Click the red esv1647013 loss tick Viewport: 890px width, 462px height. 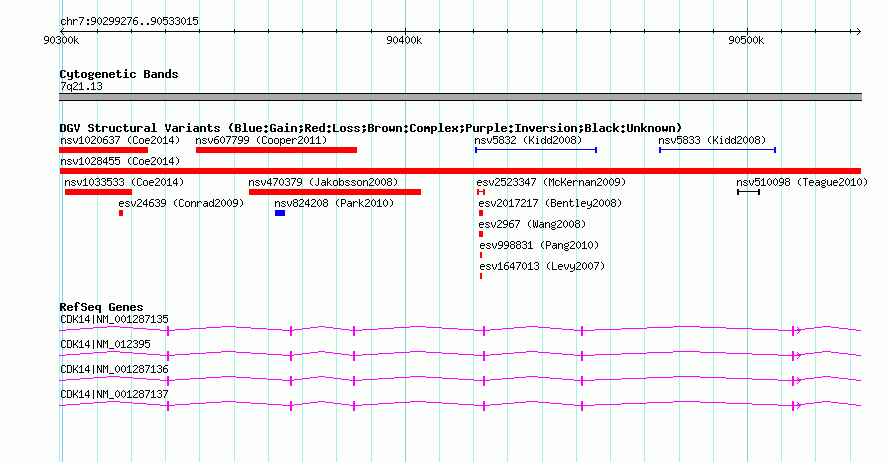pyautogui.click(x=481, y=276)
